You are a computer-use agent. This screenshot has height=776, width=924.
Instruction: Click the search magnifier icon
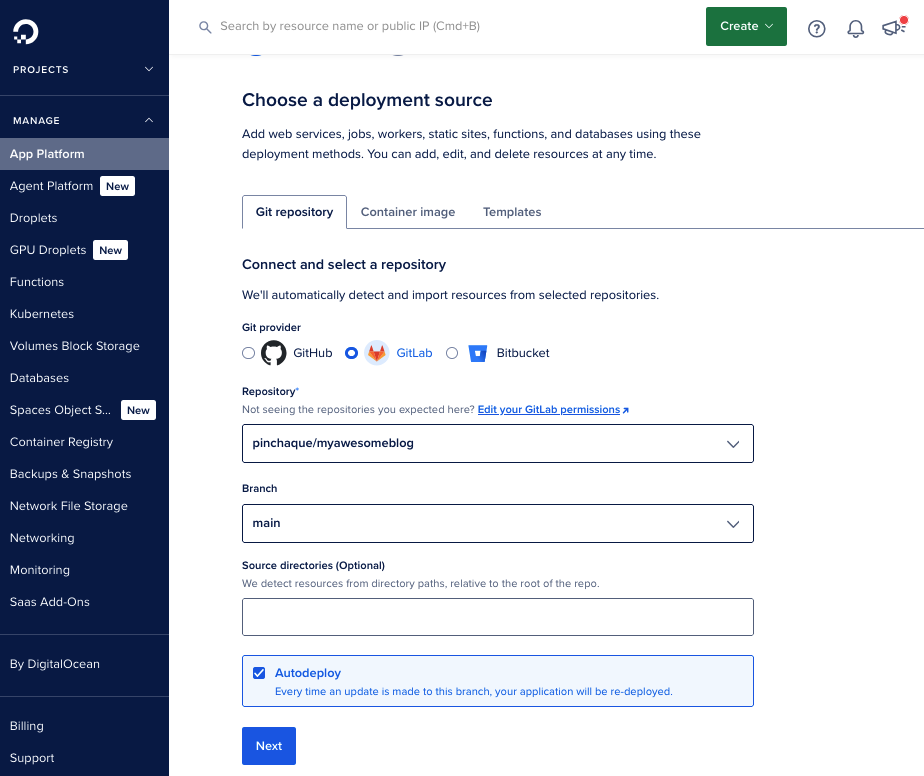coord(206,27)
